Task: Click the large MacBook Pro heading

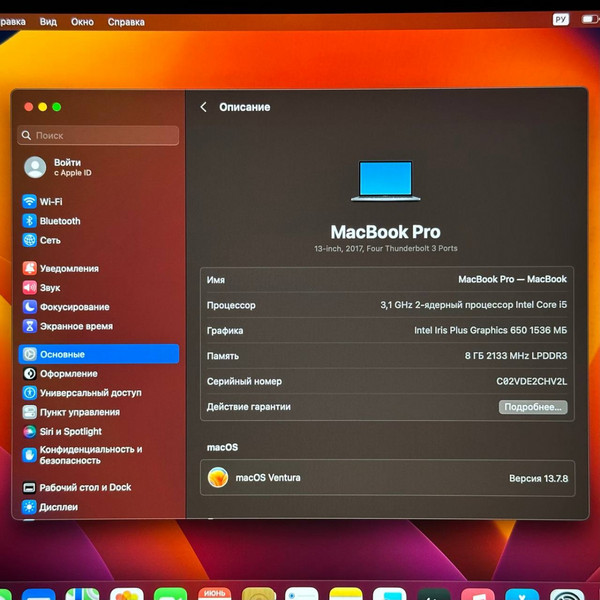Action: (x=385, y=232)
